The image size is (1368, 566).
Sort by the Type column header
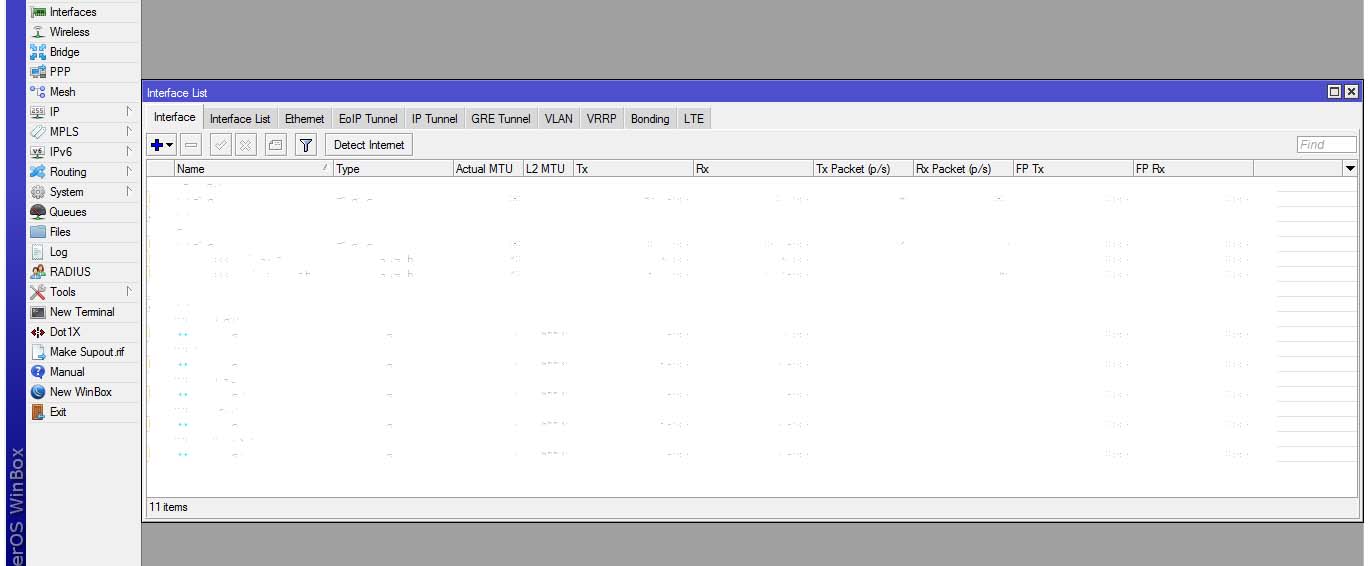(393, 169)
